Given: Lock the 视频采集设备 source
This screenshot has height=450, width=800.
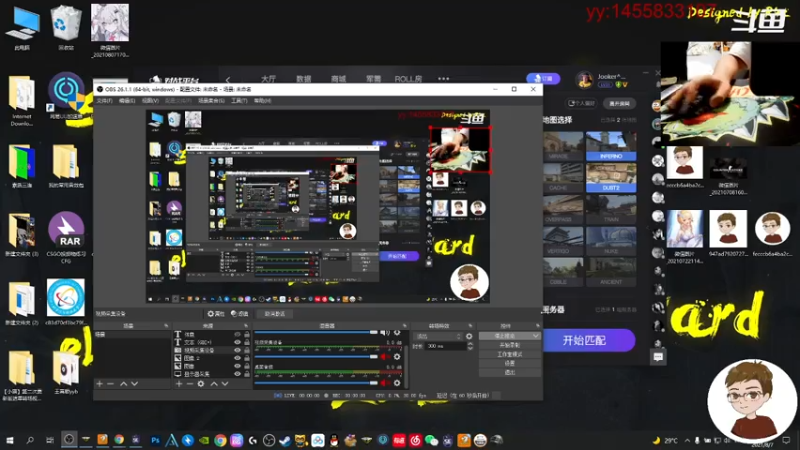Looking at the screenshot, I should pyautogui.click(x=247, y=351).
